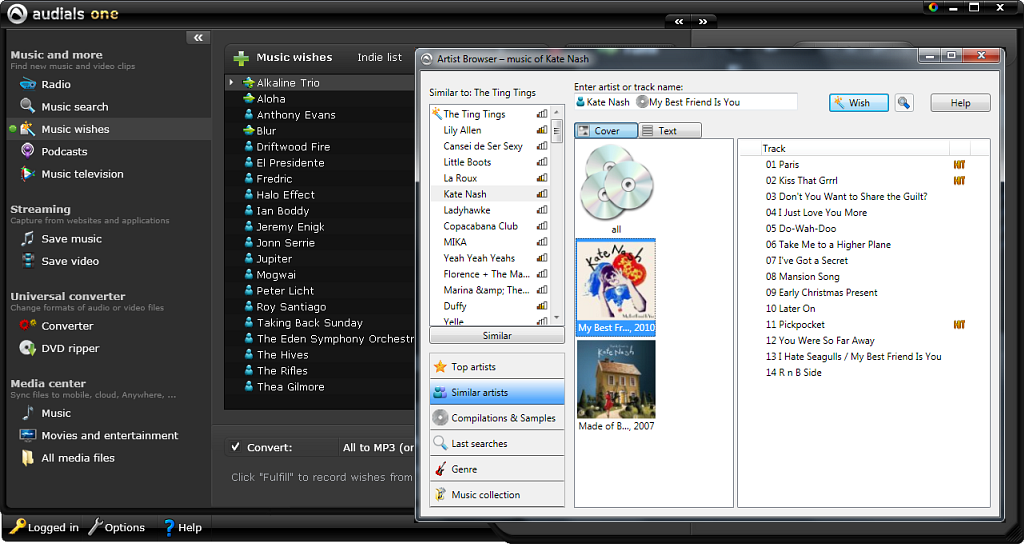Open the Genre category

click(x=497, y=469)
